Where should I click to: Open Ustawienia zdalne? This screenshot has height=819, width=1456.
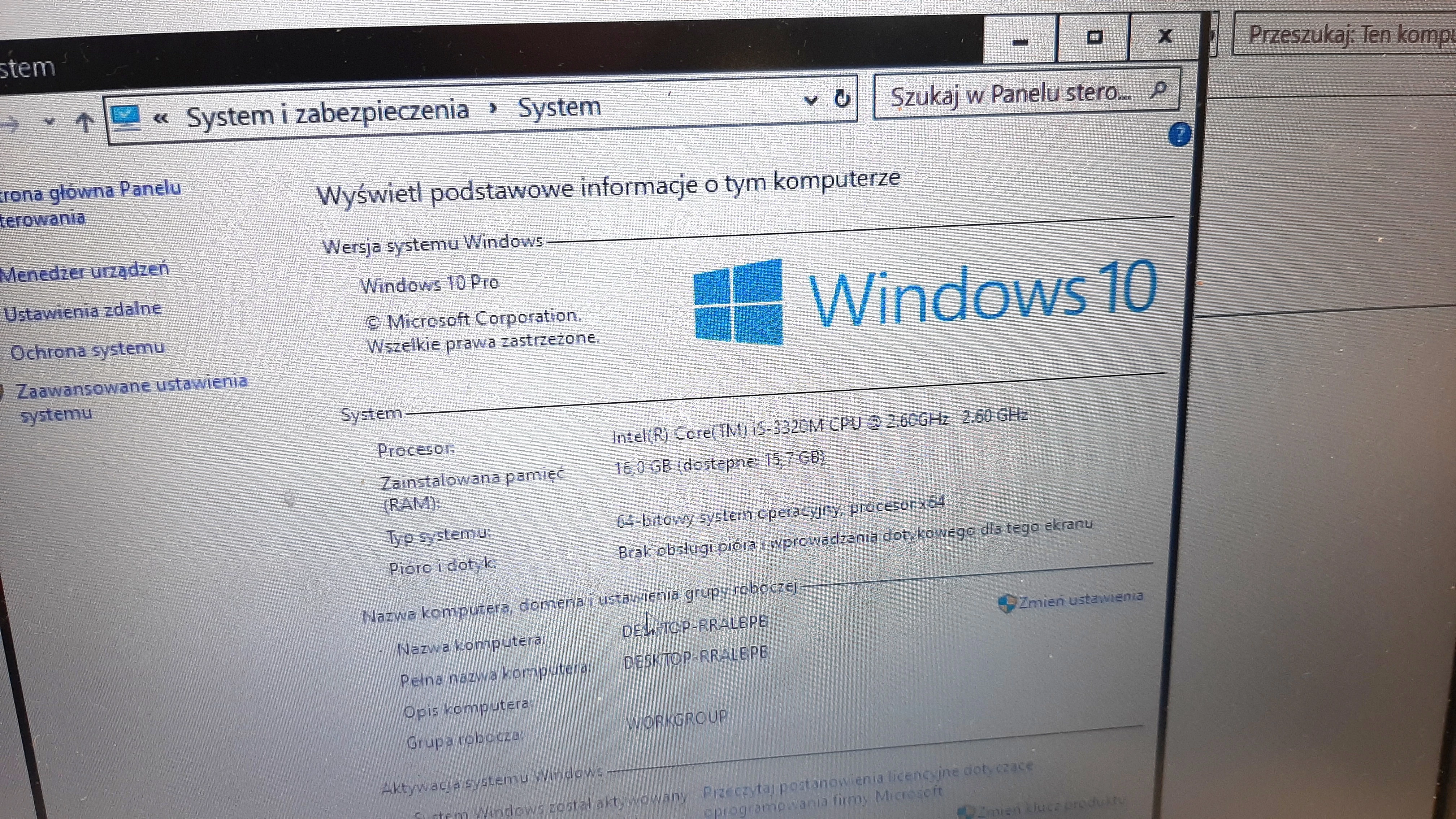(83, 311)
